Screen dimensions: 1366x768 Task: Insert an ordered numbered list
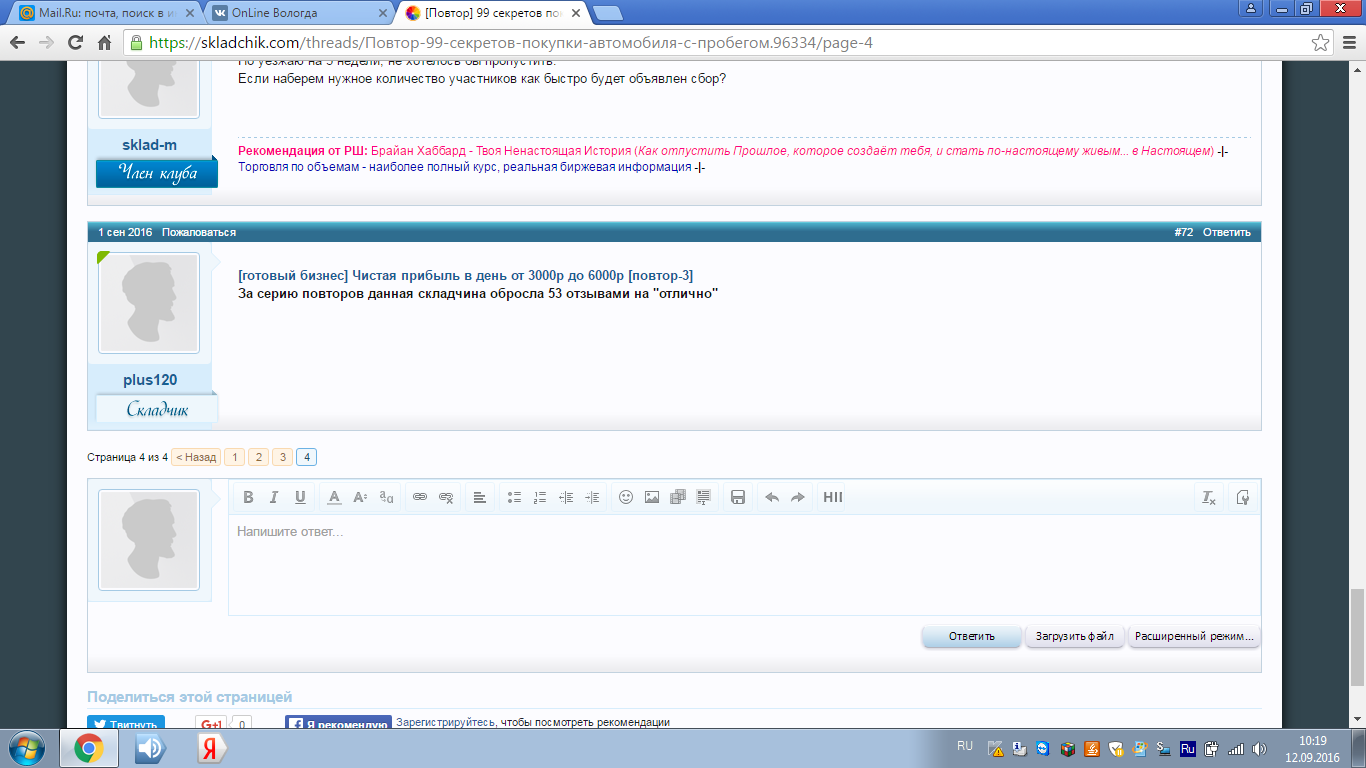540,497
